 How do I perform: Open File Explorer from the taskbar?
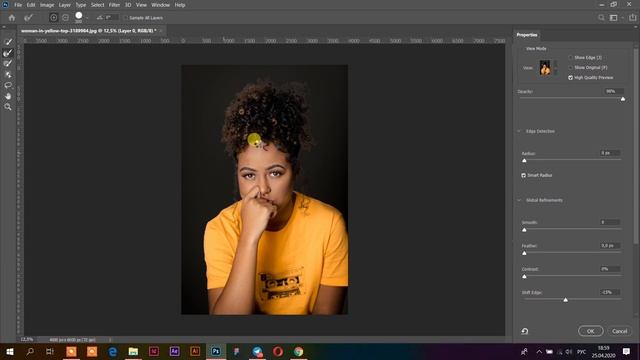coord(133,351)
